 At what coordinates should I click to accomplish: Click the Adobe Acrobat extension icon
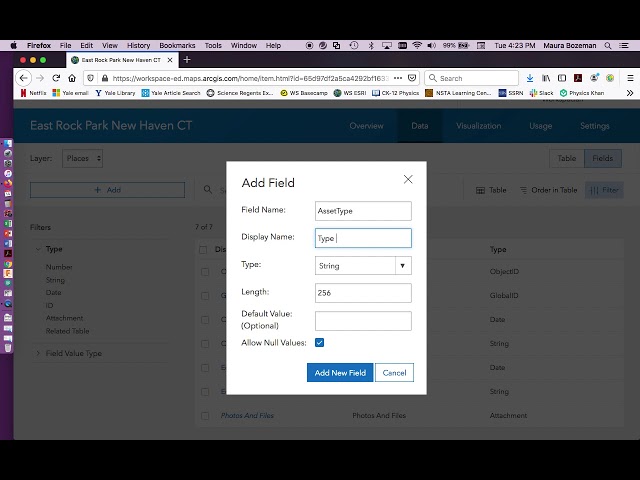(578, 78)
